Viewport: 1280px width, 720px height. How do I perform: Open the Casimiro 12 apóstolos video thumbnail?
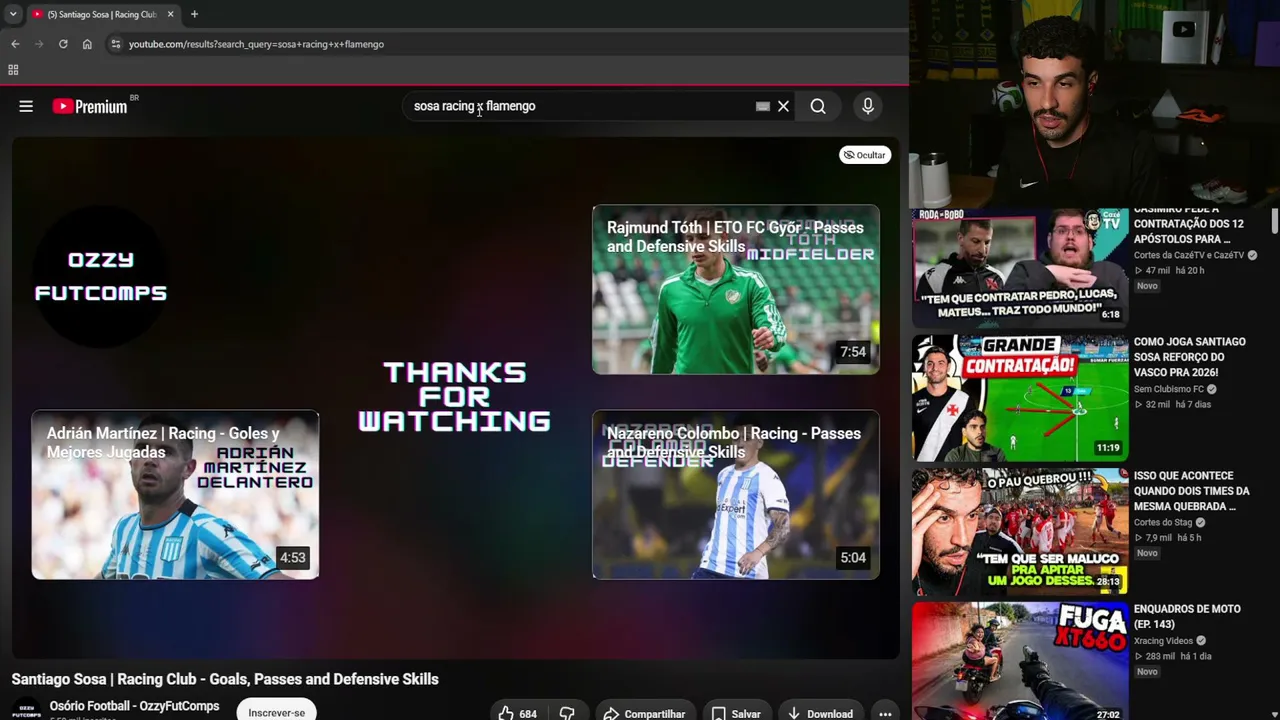click(1020, 268)
